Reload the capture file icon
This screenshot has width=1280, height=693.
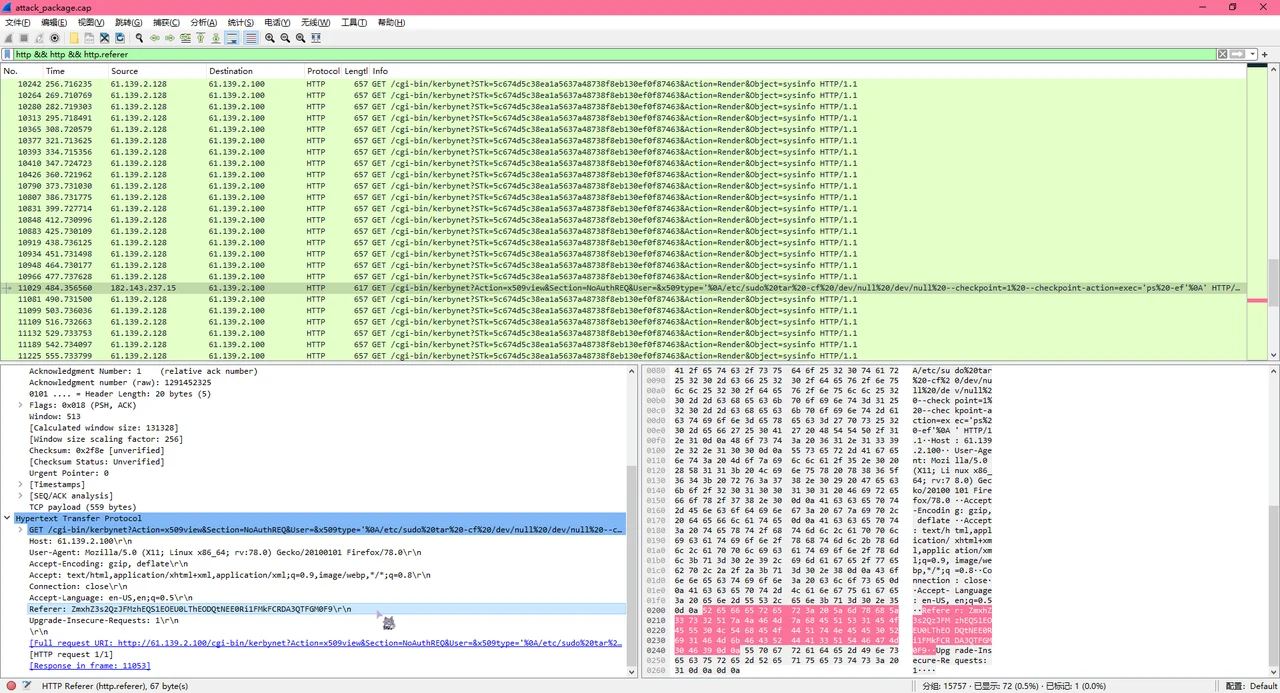tap(119, 38)
